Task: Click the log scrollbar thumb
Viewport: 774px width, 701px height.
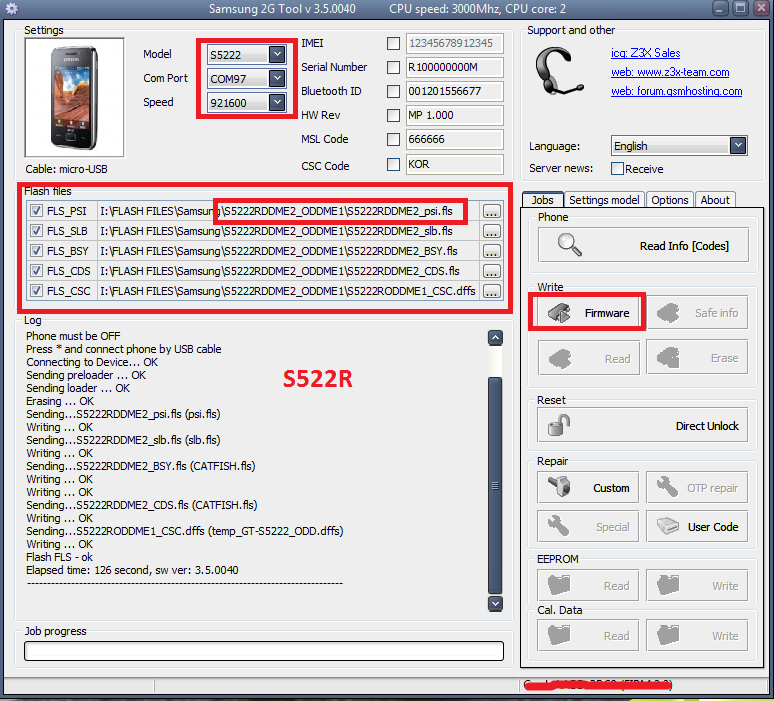Action: (x=495, y=485)
